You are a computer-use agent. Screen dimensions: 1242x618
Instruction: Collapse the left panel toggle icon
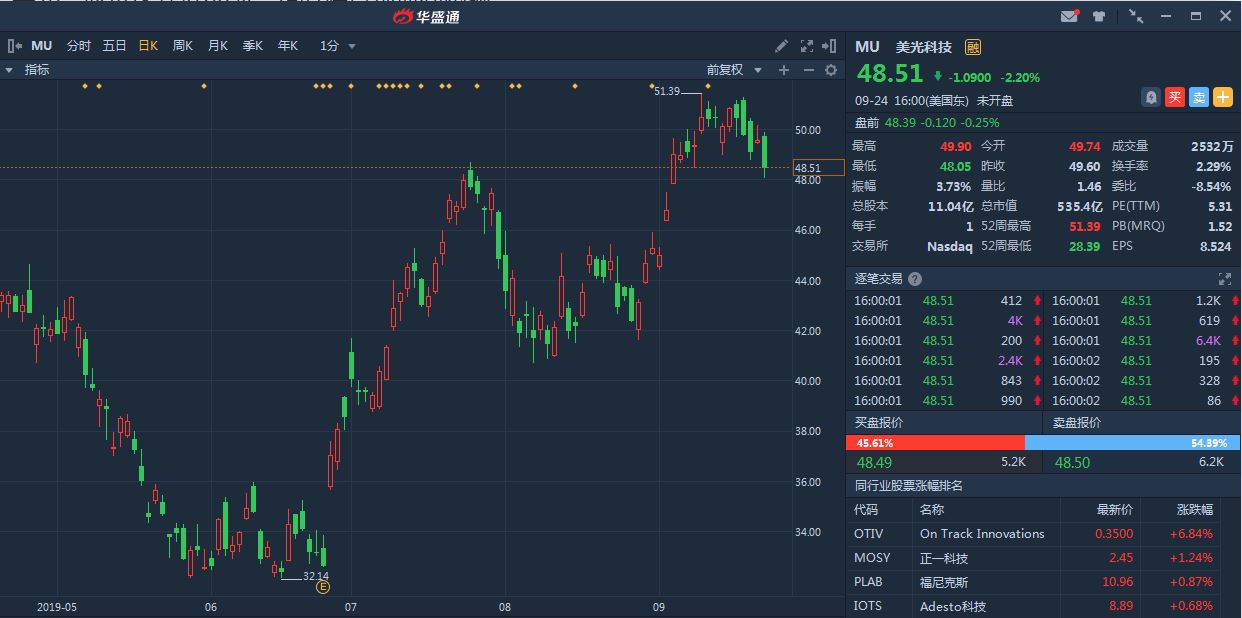tap(14, 46)
